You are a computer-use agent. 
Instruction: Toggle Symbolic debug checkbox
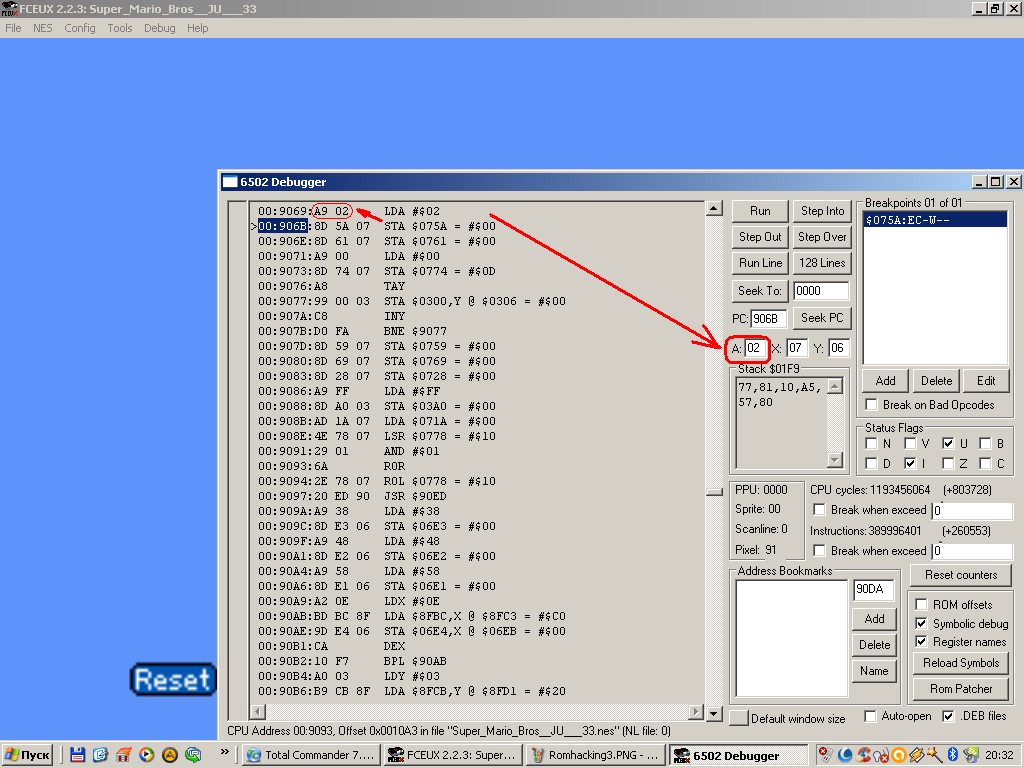click(921, 623)
